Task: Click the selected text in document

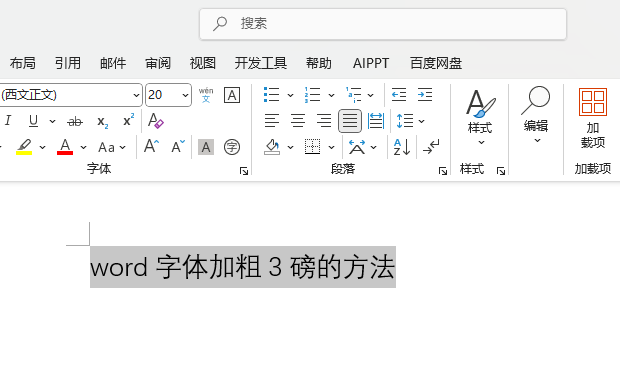Action: tap(243, 267)
